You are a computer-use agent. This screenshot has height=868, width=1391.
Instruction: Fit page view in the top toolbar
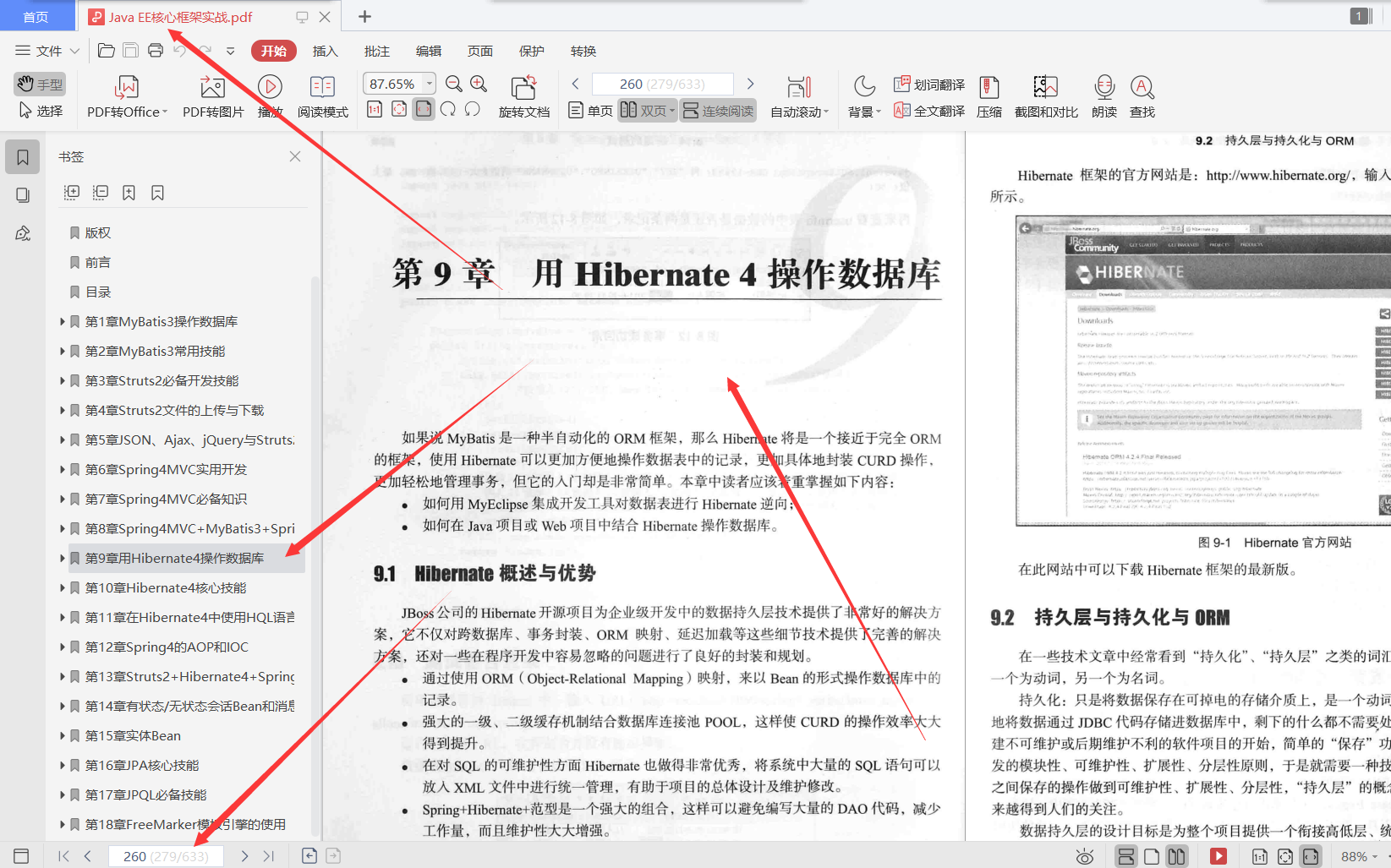coord(399,109)
